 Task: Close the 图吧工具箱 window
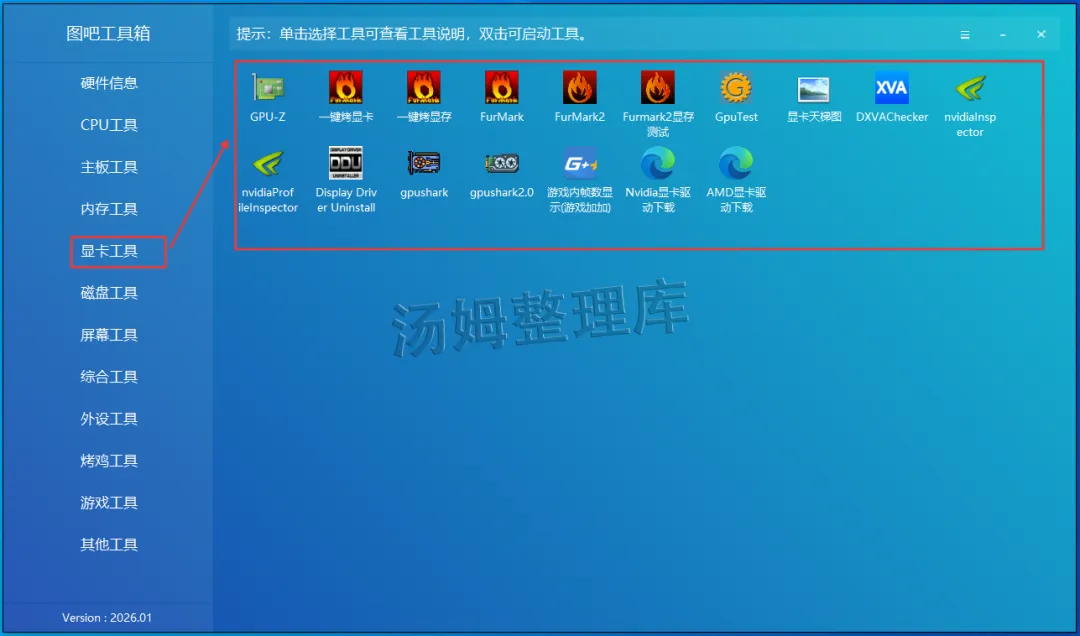click(x=1041, y=34)
